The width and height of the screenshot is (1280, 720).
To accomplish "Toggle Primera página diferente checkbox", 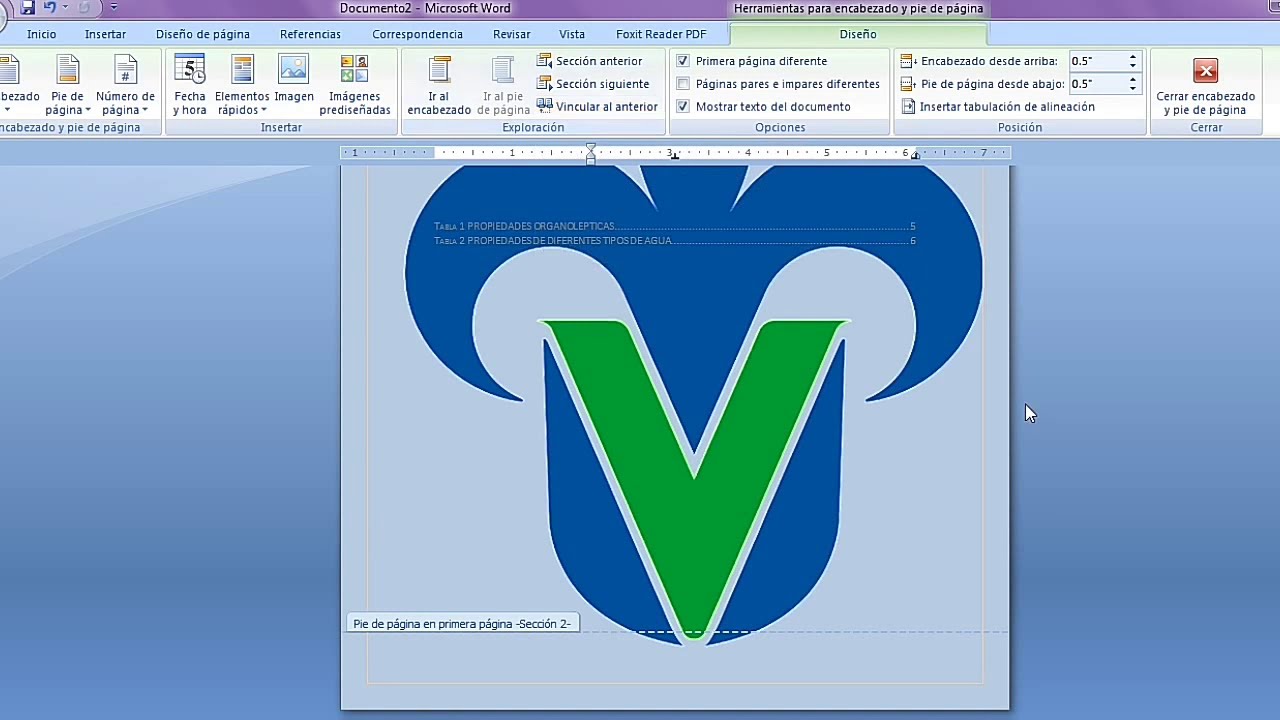I will tap(683, 61).
